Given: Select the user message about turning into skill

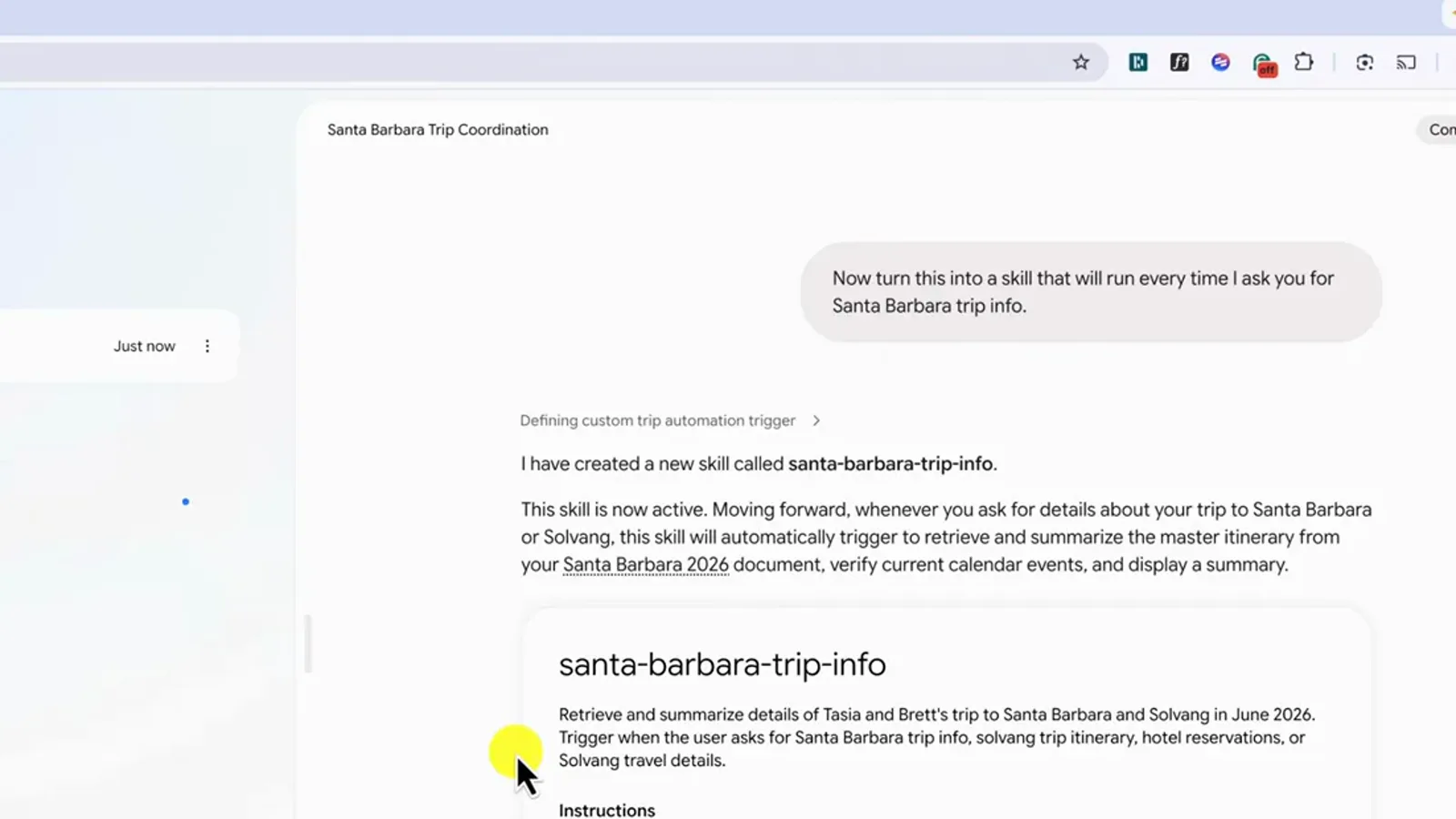Looking at the screenshot, I should coord(1090,292).
